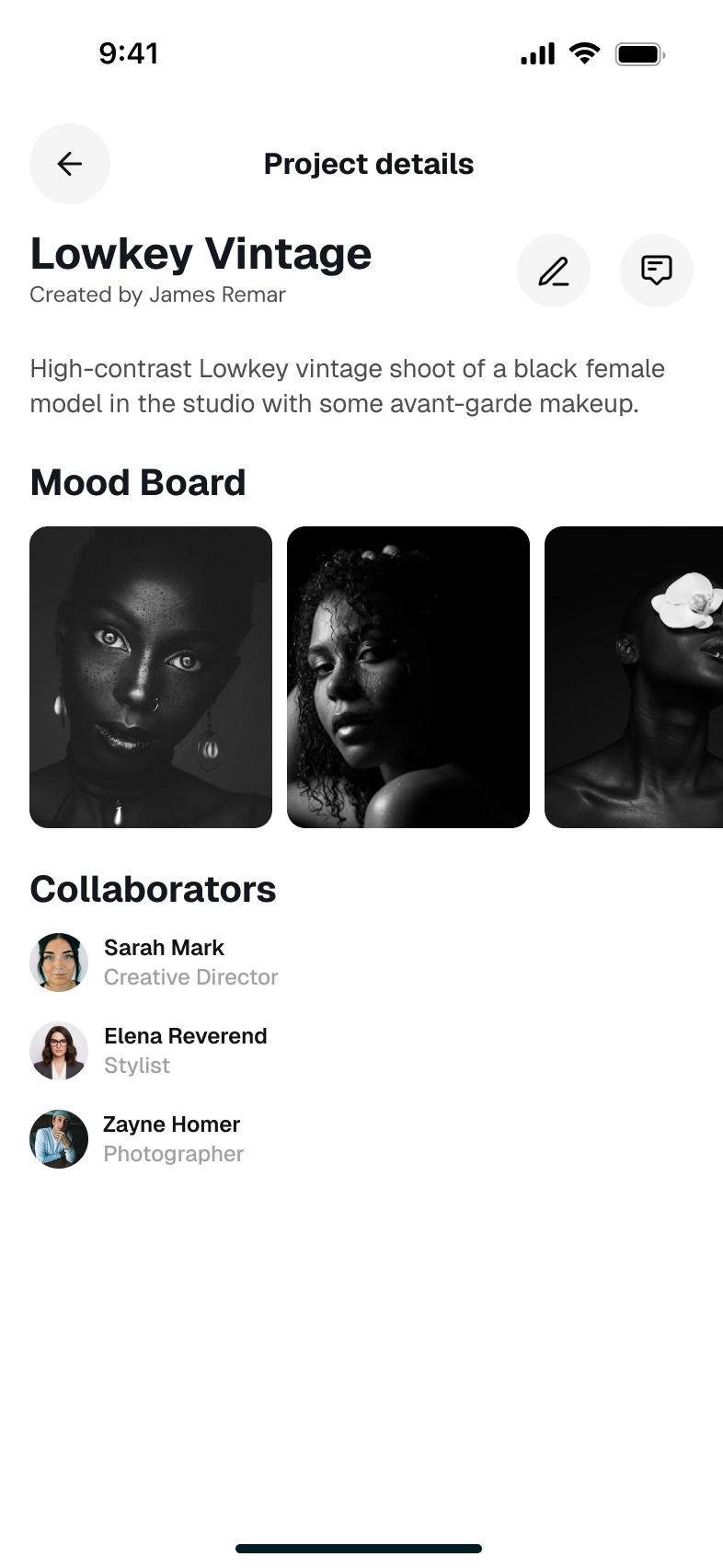723x1568 pixels.
Task: Select the Sarah Mark collaborator name
Action: point(164,948)
